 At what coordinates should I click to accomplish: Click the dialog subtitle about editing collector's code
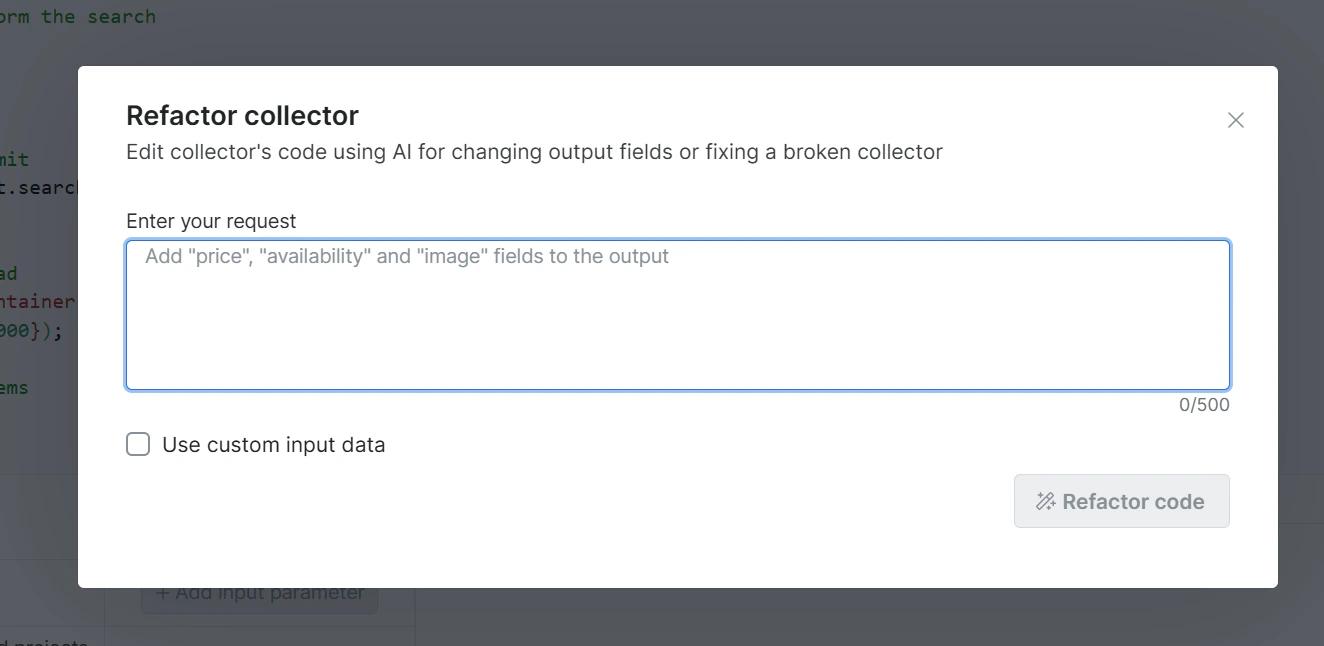point(533,151)
